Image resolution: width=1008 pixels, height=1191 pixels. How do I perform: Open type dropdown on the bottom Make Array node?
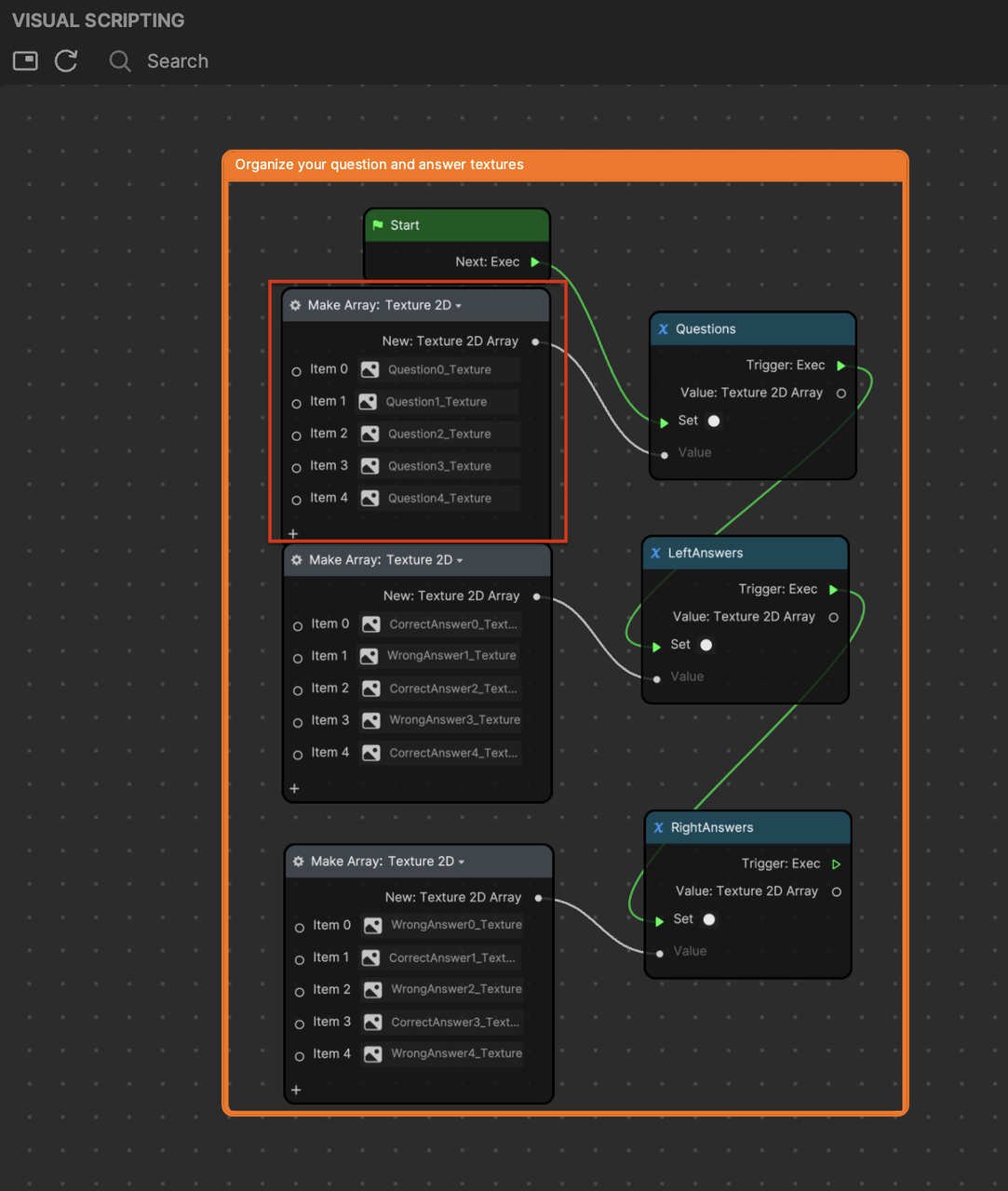tap(462, 863)
